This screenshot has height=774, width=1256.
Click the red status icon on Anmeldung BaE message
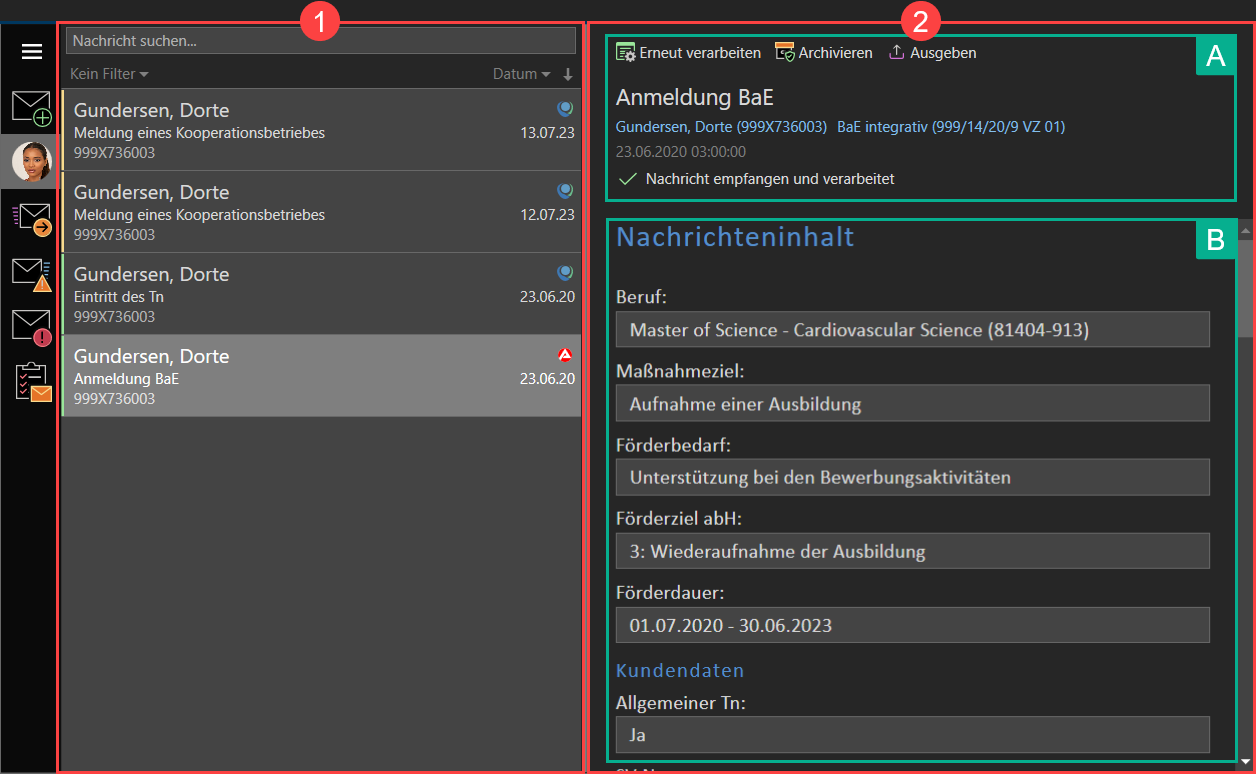(x=565, y=355)
